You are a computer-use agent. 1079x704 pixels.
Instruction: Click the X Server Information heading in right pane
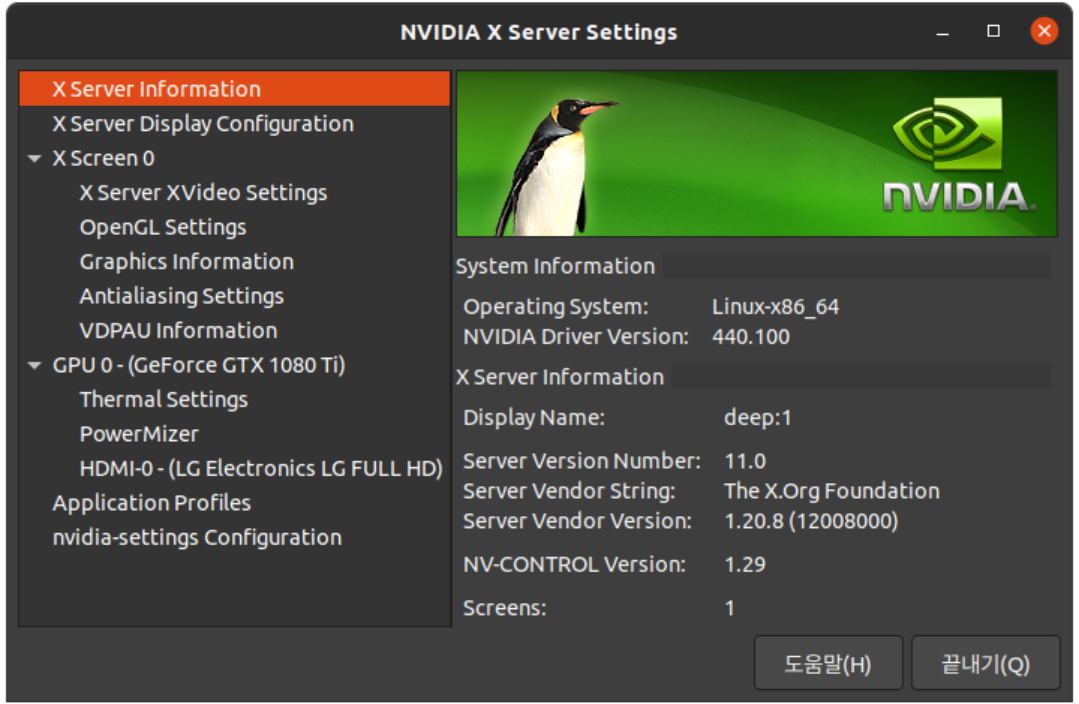coord(560,376)
